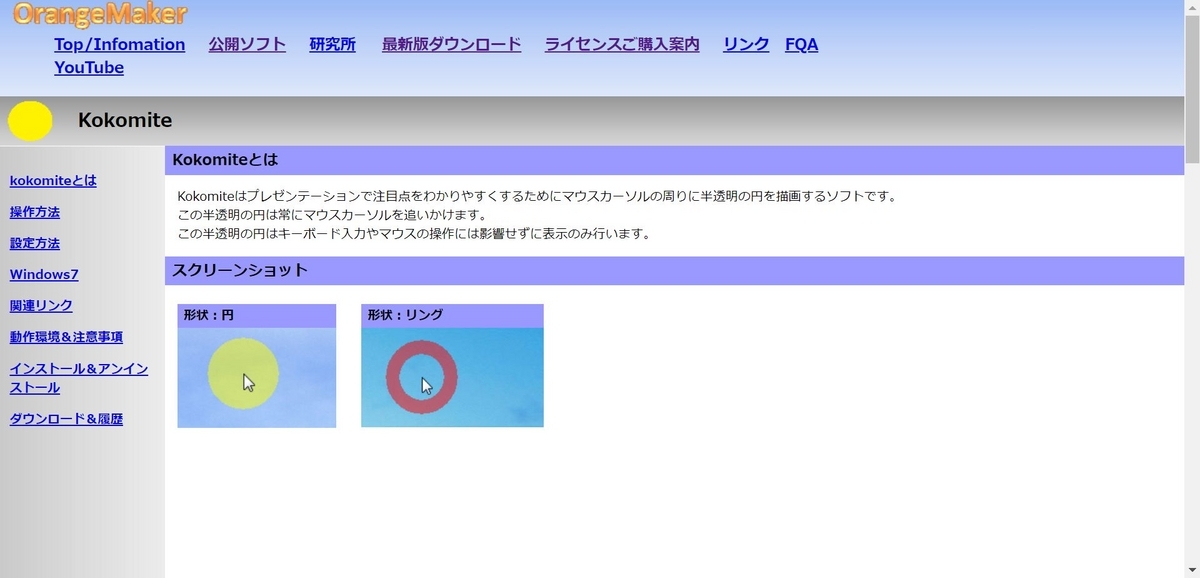Open インストール＆アンインストール in the sidebar
The height and width of the screenshot is (578, 1200).
(79, 378)
